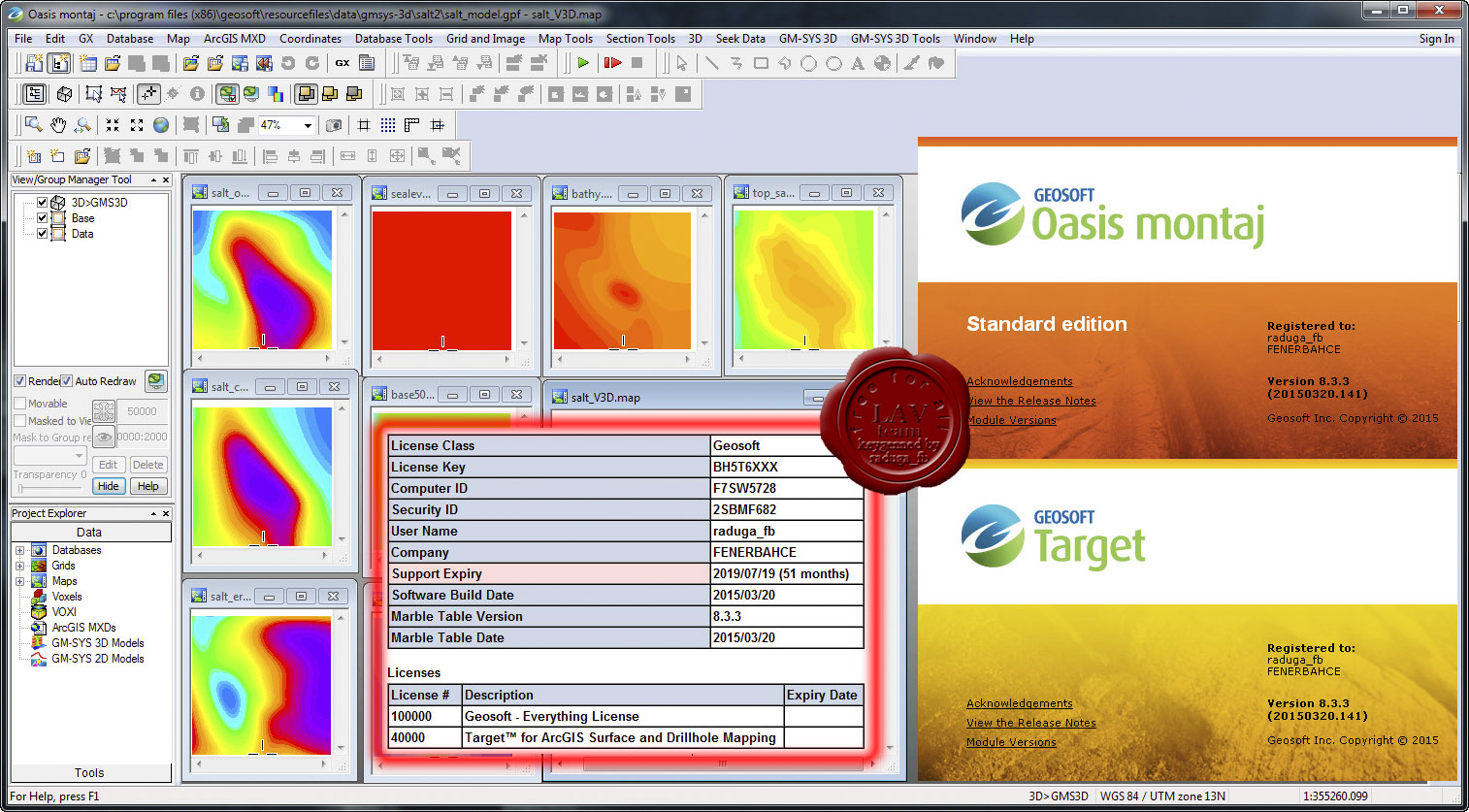Open the zoom percentage 47% dropdown
Image resolution: width=1469 pixels, height=812 pixels.
click(x=309, y=125)
